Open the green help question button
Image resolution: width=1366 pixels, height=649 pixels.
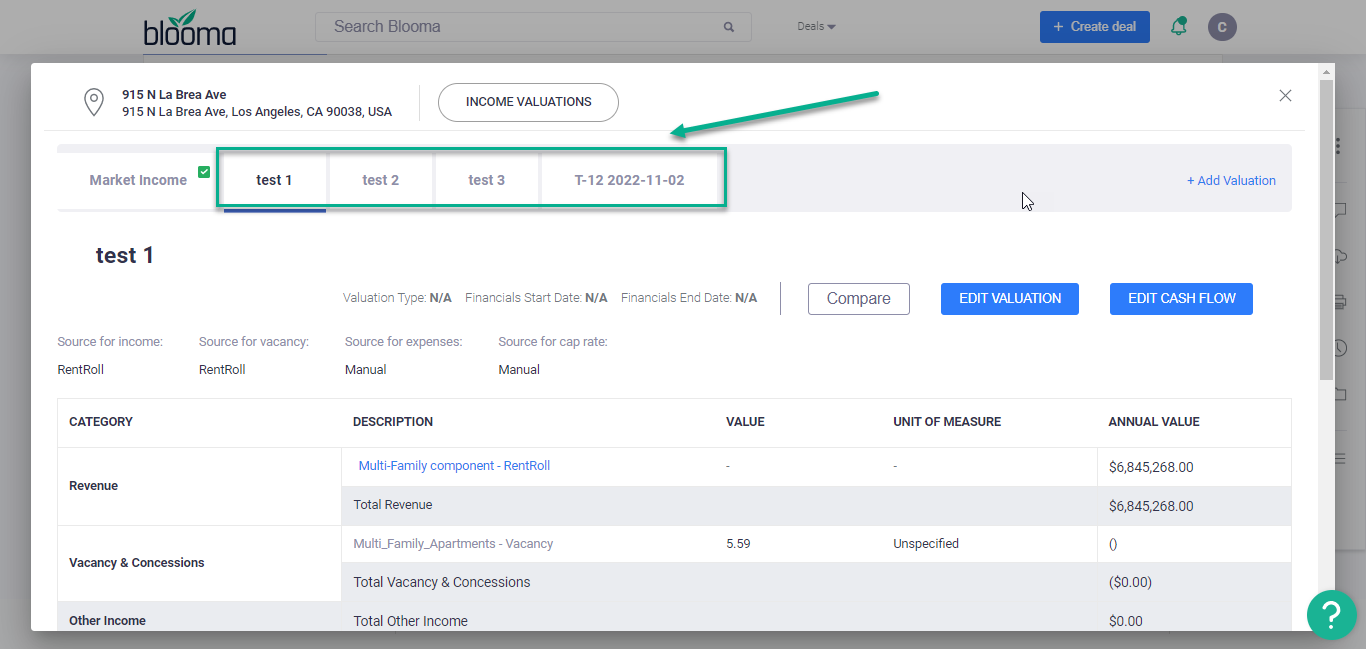point(1332,614)
